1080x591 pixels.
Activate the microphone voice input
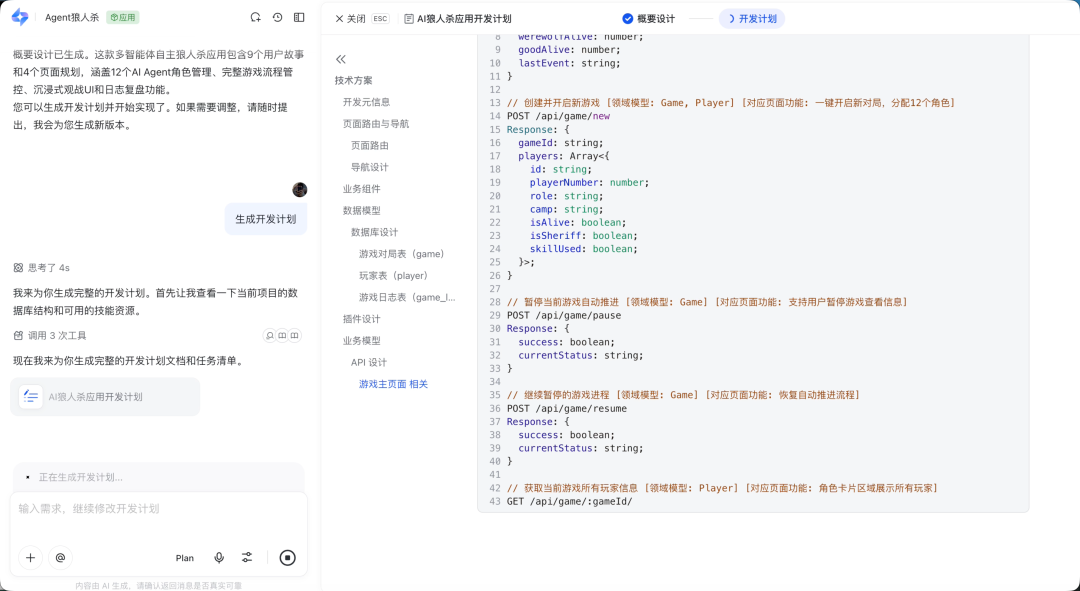pyautogui.click(x=219, y=558)
